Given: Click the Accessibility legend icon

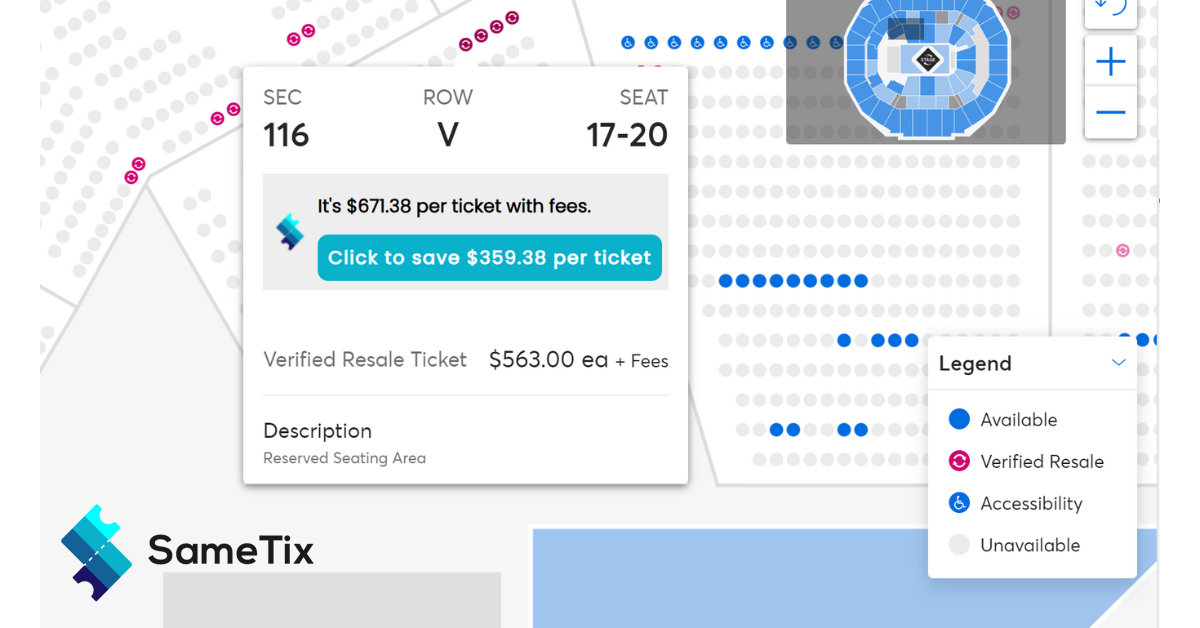Looking at the screenshot, I should (959, 503).
